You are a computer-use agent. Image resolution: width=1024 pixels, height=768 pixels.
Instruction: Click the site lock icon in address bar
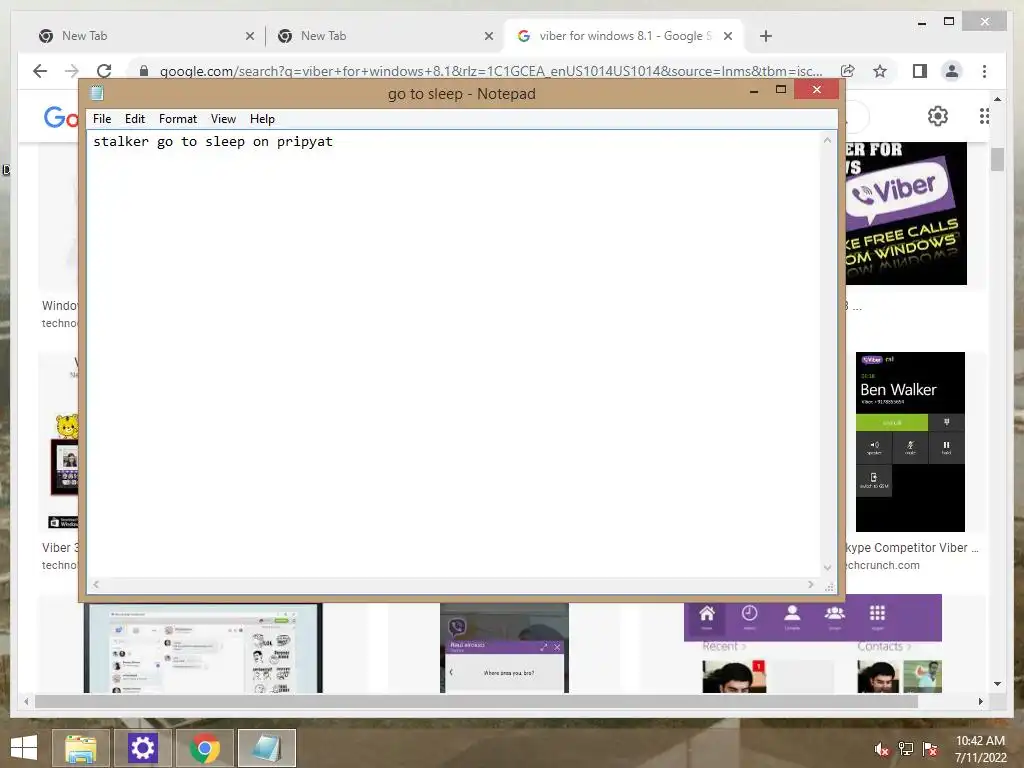(x=144, y=71)
